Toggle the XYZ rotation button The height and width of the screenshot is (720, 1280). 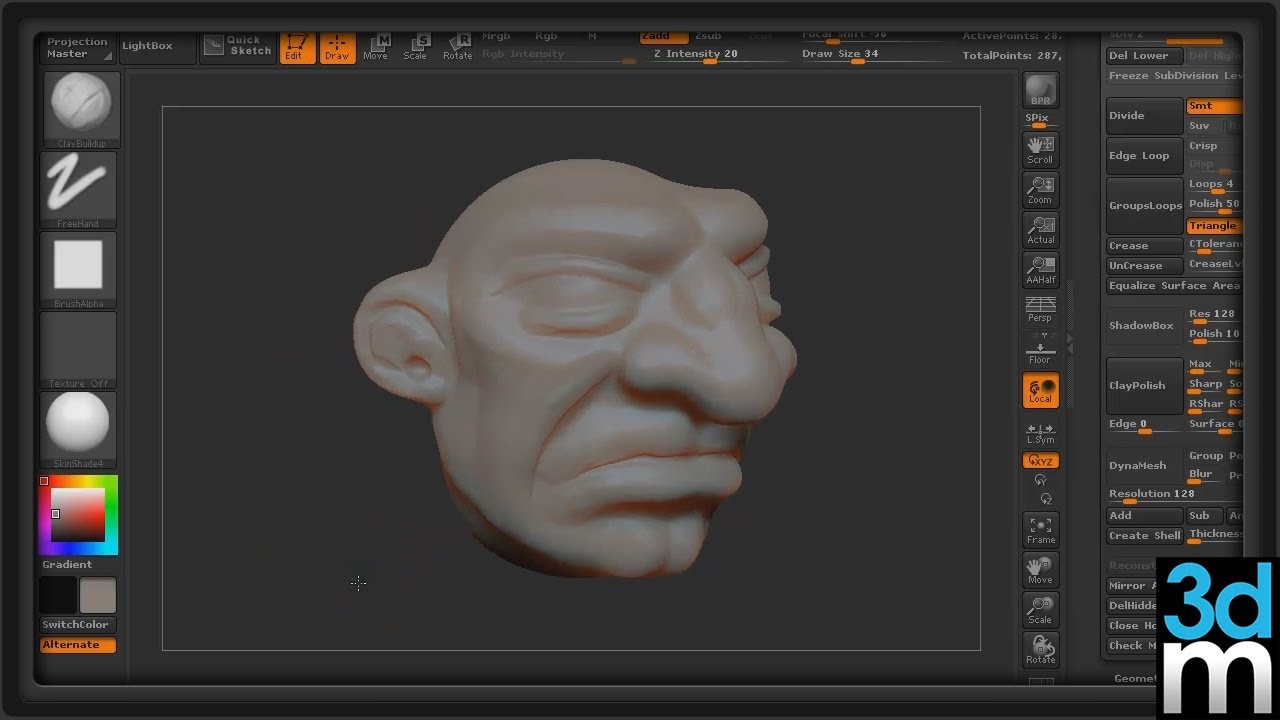[x=1041, y=461]
